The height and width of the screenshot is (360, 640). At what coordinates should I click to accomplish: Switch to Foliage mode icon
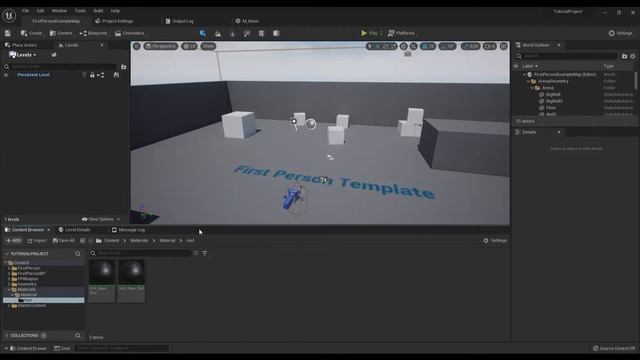click(x=233, y=33)
